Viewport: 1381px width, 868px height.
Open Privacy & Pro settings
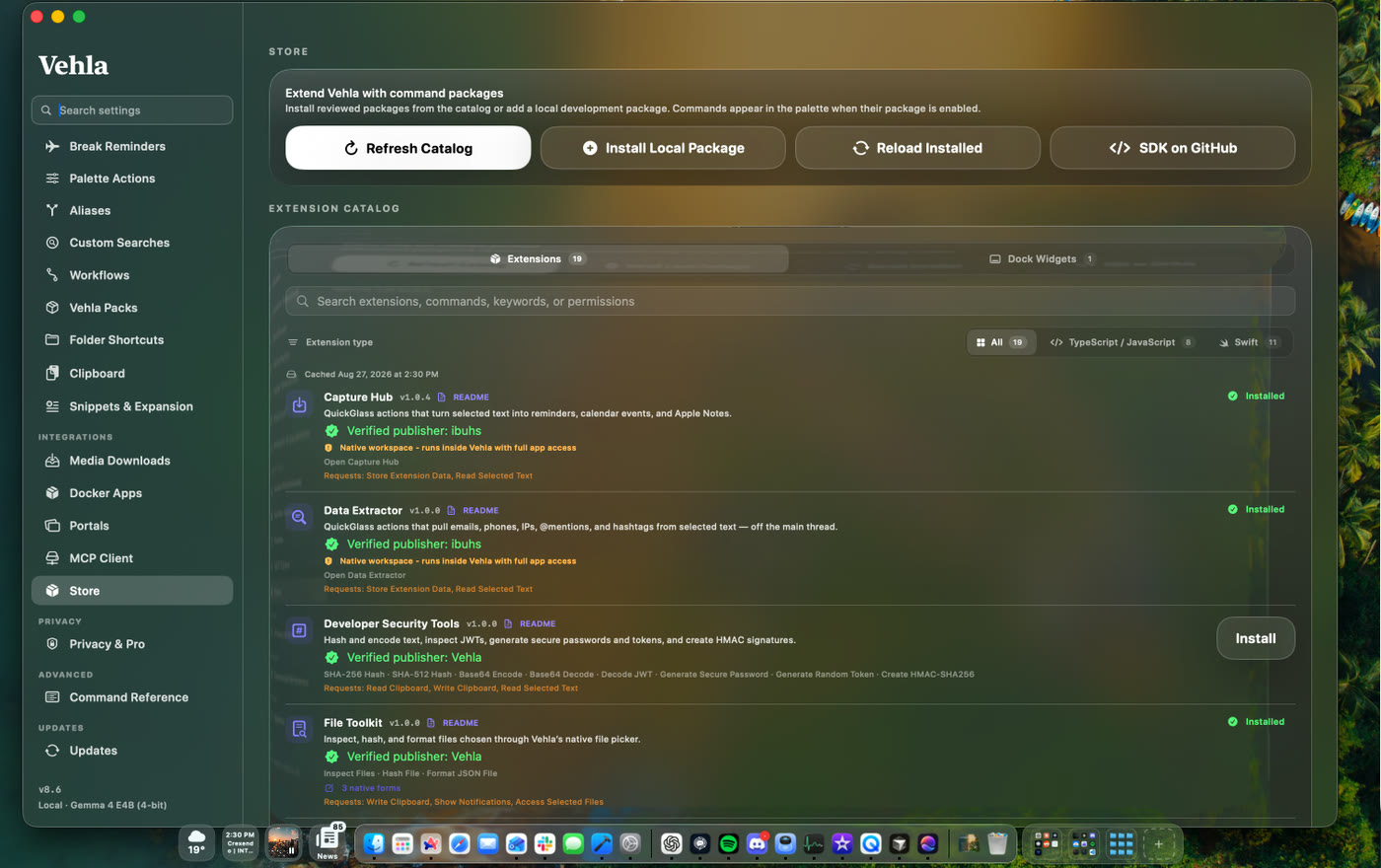[132, 644]
